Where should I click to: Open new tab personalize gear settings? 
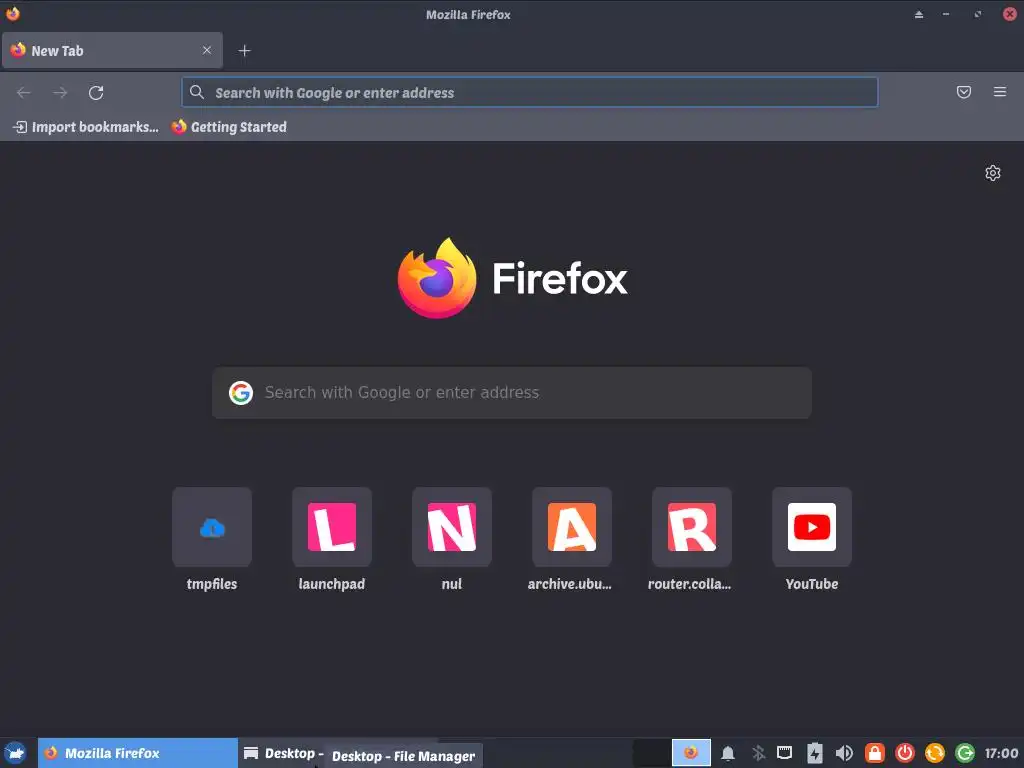993,173
